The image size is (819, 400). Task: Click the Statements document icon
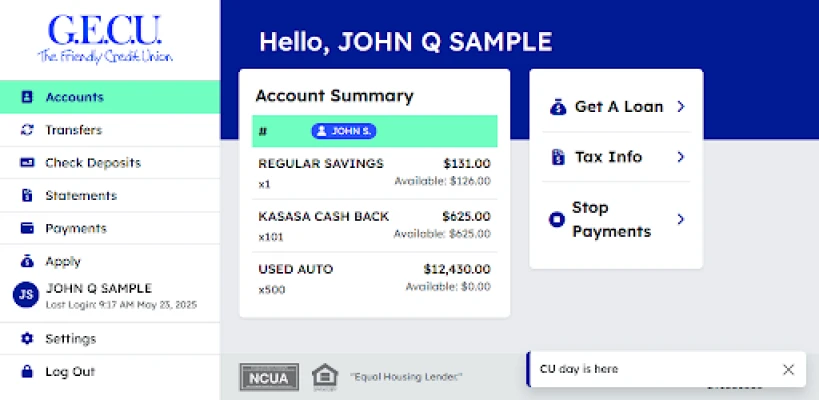click(x=27, y=196)
